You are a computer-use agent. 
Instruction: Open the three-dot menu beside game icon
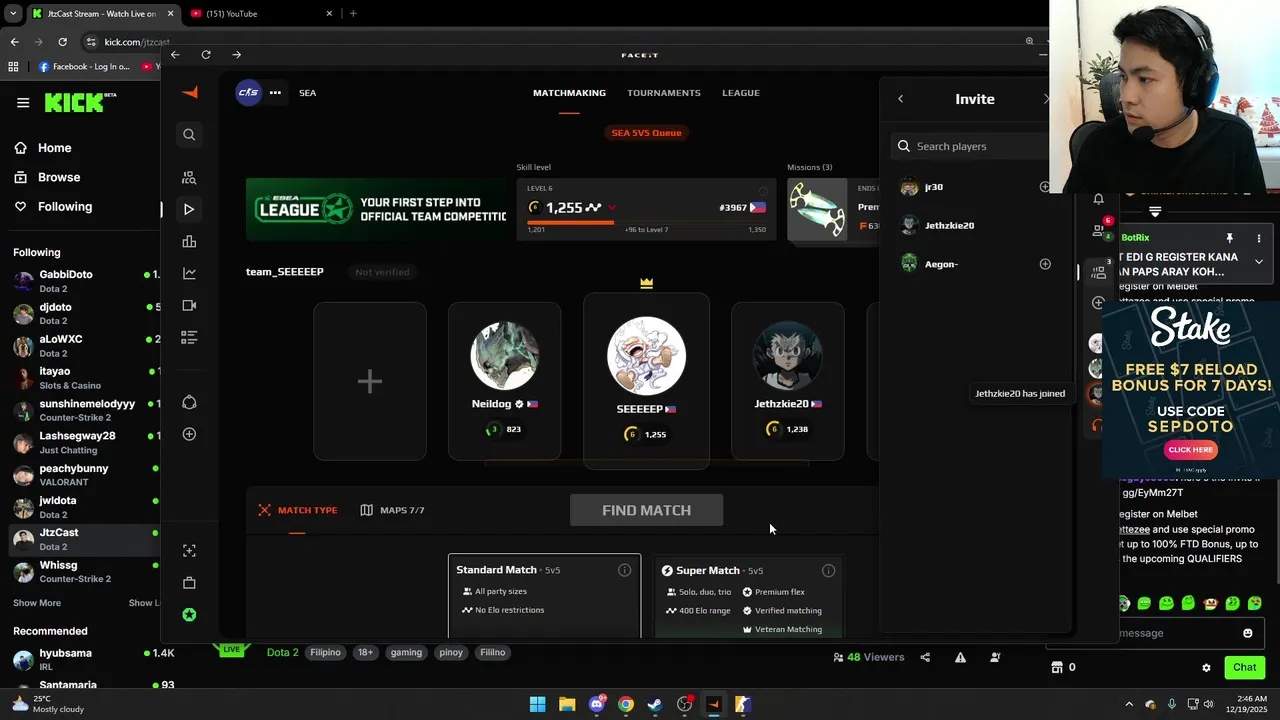275,93
